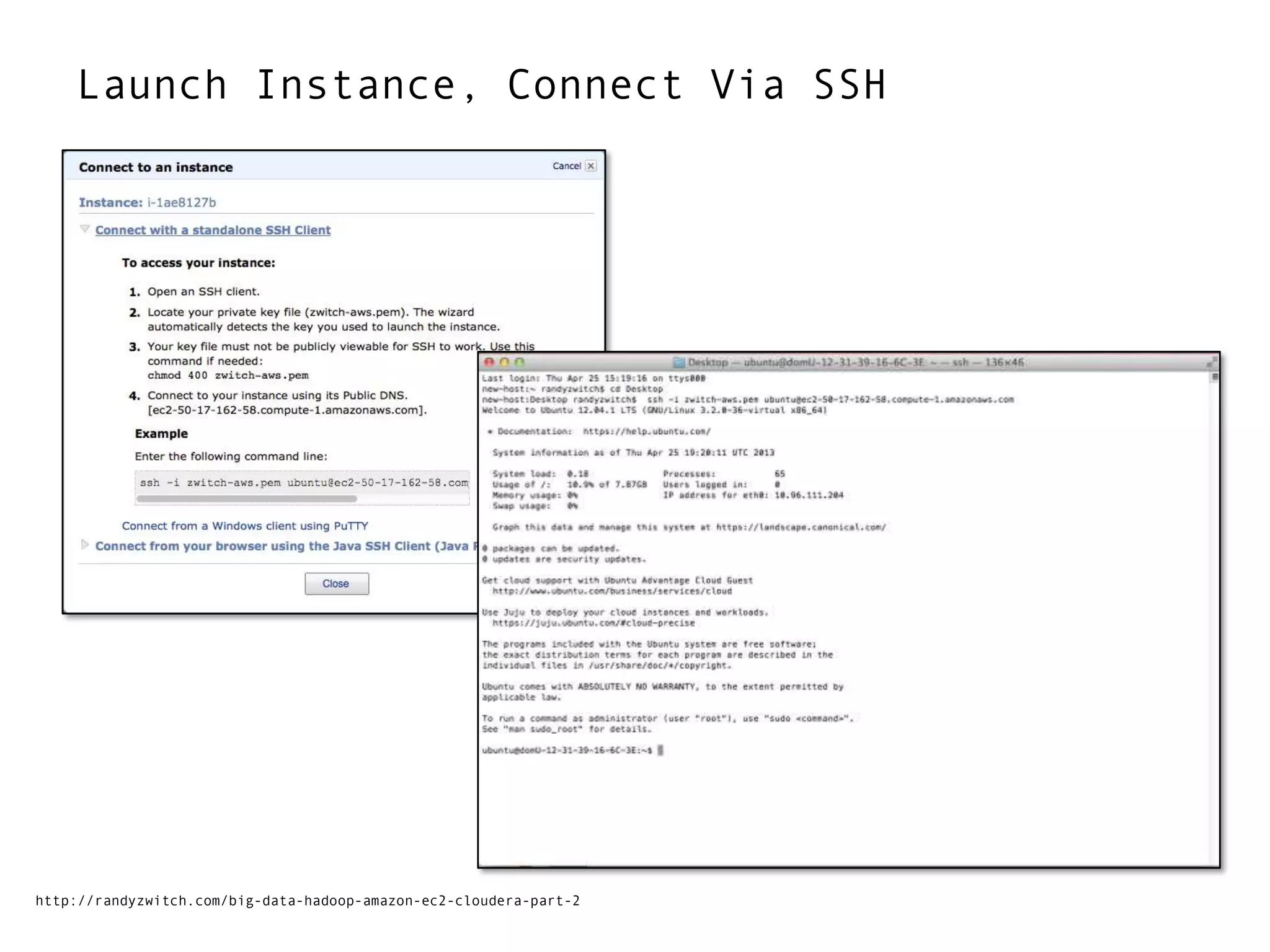Click 'To access your instance:' heading
This screenshot has width=1270, height=952.
(198, 263)
